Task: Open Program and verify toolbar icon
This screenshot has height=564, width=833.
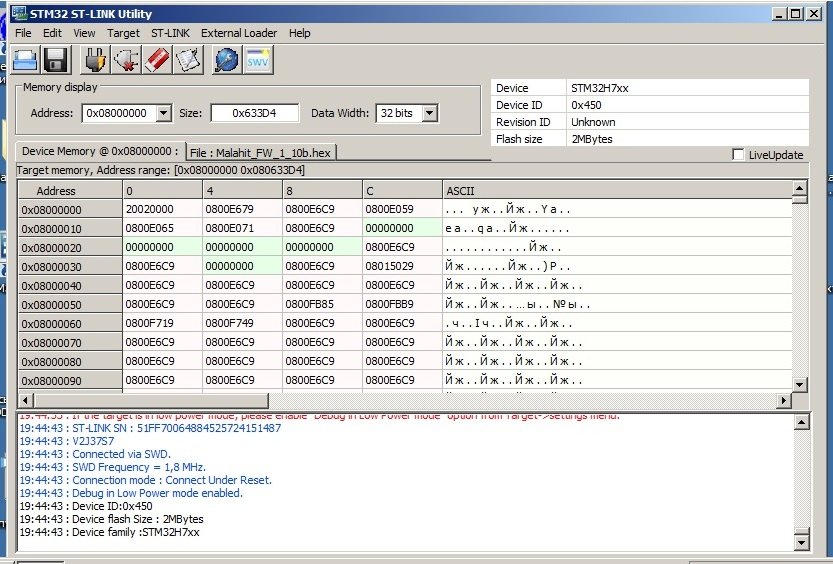Action: tap(189, 59)
